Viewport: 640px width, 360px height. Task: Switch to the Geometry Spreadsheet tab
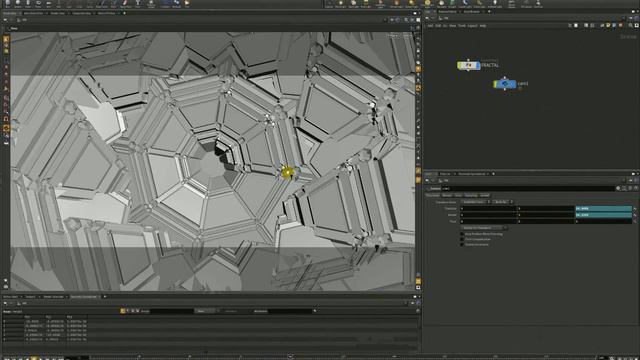pos(84,297)
